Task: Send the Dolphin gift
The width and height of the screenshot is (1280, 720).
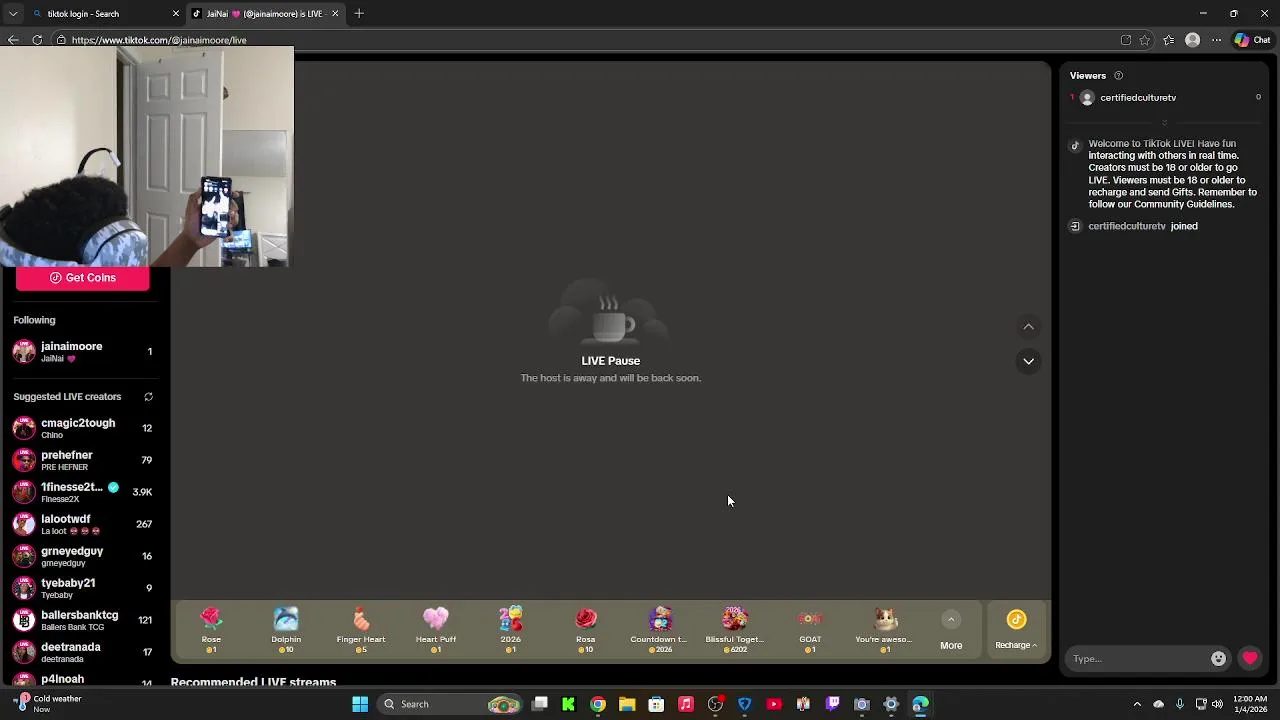Action: pos(286,630)
